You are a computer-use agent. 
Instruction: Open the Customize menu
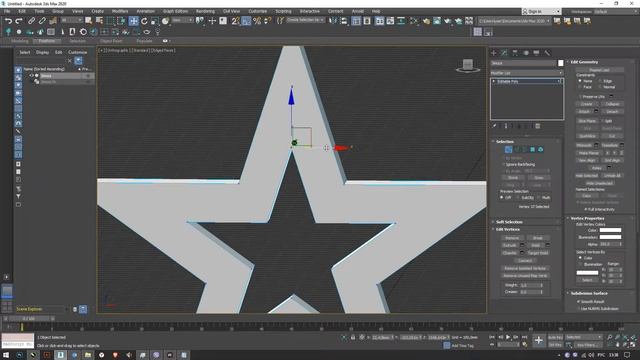[258, 11]
